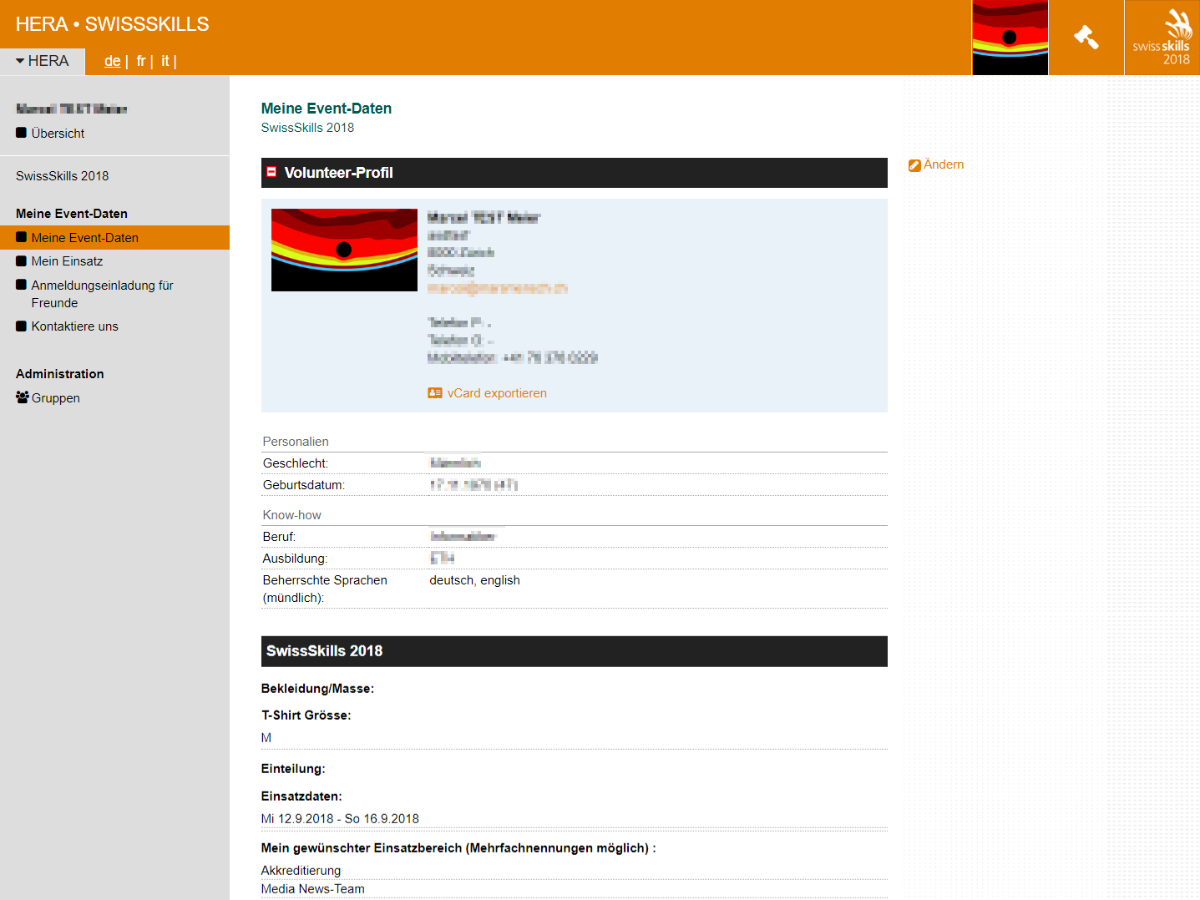
Task: Click the SwissSkills 2018 logo
Action: pyautogui.click(x=1162, y=37)
